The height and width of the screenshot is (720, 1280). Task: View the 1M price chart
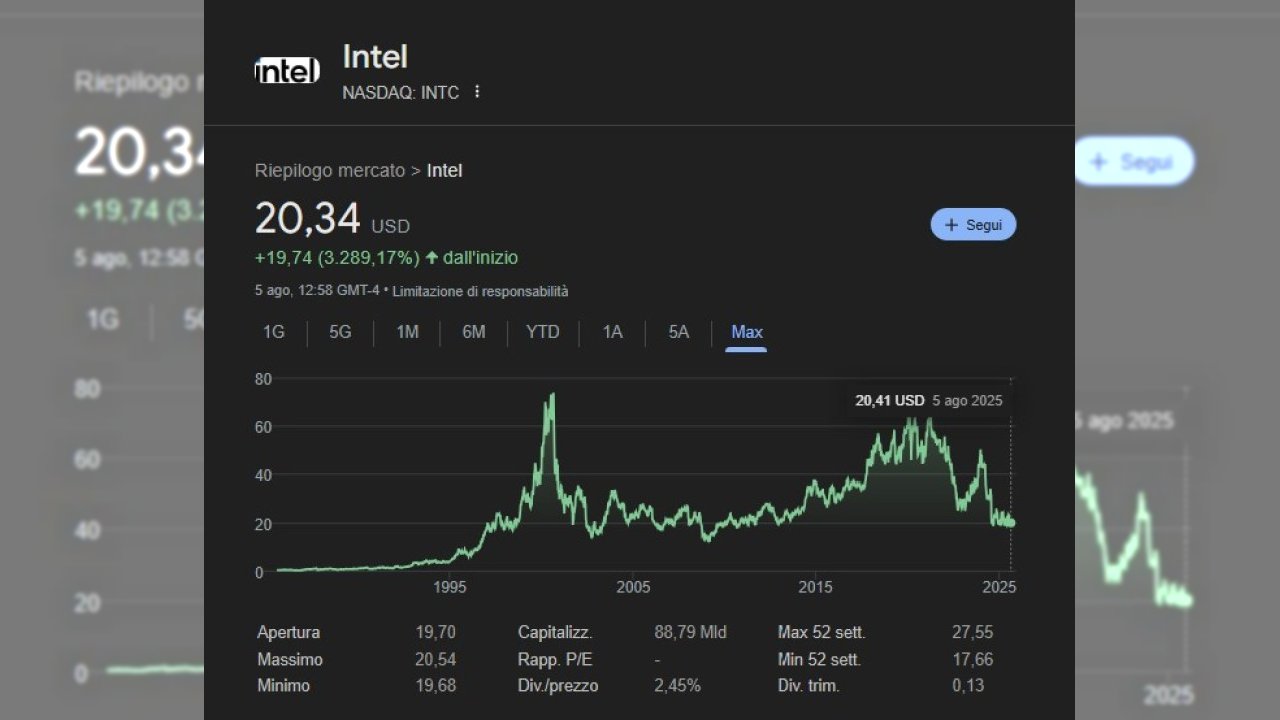pyautogui.click(x=406, y=332)
